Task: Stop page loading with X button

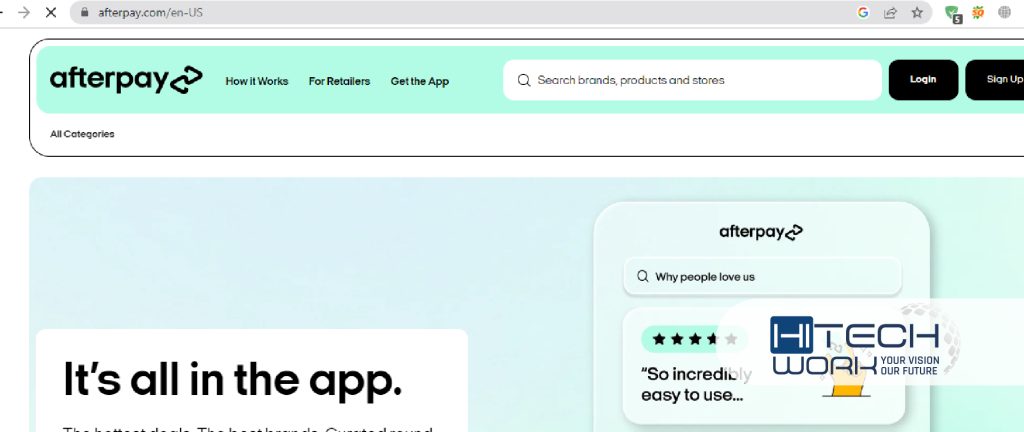Action: [x=51, y=12]
